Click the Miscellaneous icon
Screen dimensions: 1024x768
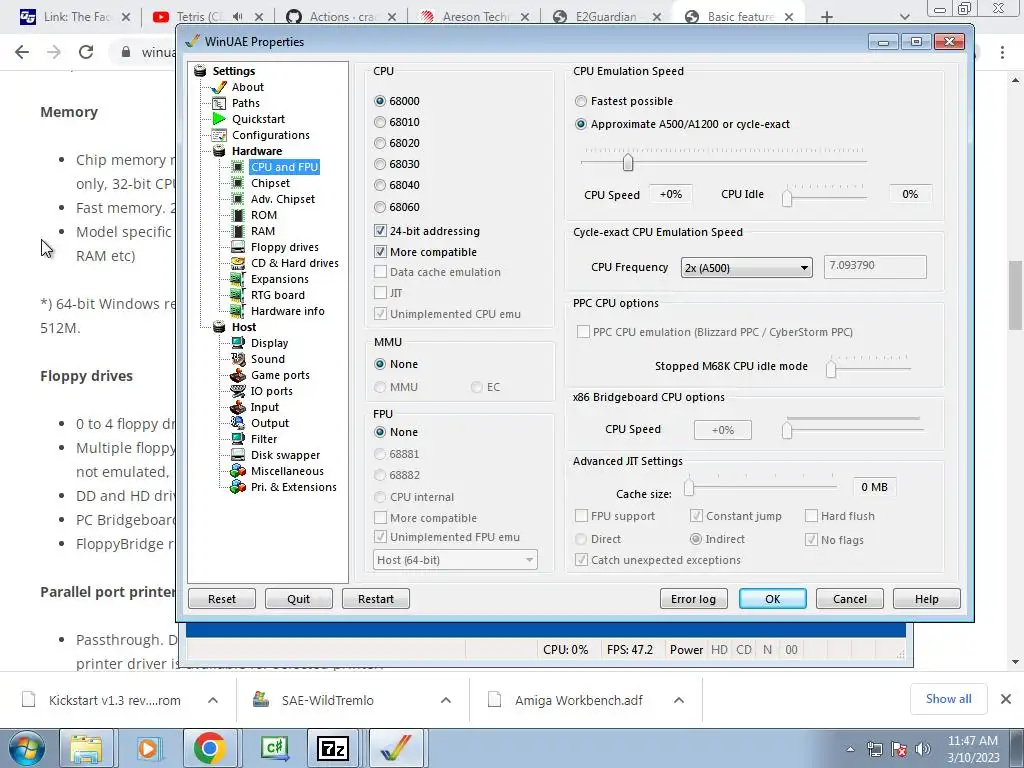(x=238, y=471)
